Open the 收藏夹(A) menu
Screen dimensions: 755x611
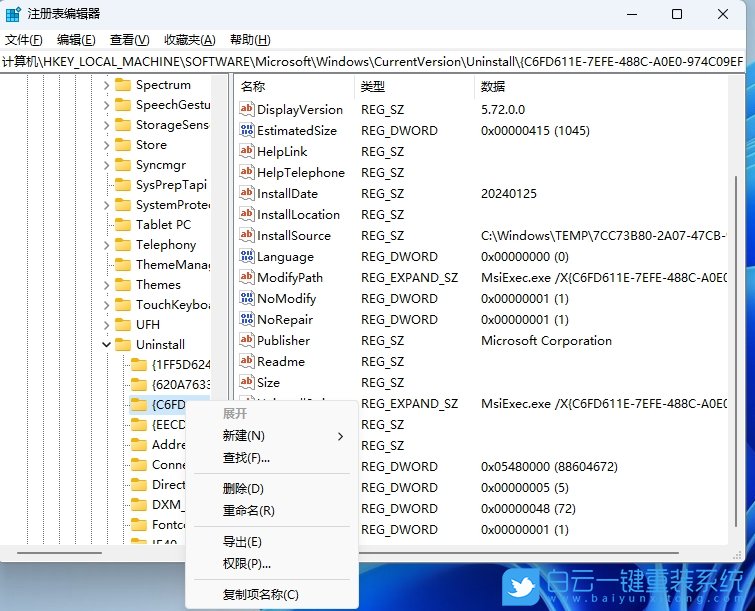[x=190, y=39]
